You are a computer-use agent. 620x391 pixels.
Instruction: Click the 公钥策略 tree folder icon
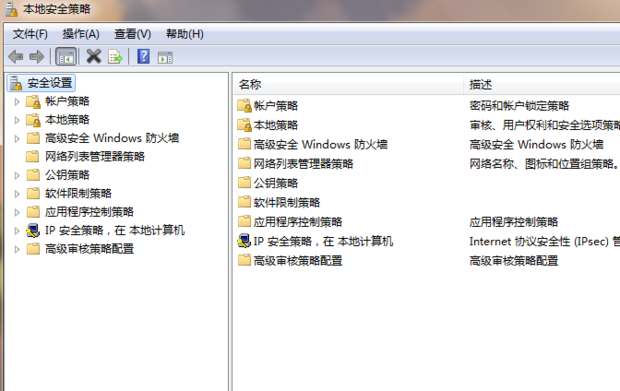[x=33, y=175]
